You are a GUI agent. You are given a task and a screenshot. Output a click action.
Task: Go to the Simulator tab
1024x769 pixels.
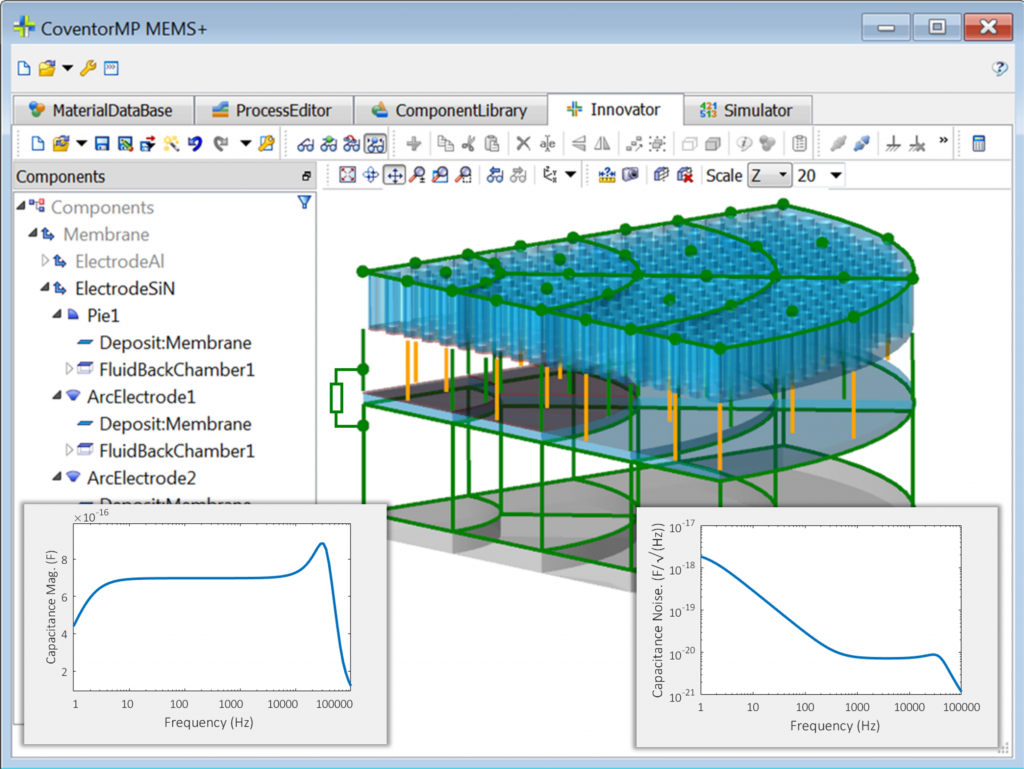tap(748, 110)
